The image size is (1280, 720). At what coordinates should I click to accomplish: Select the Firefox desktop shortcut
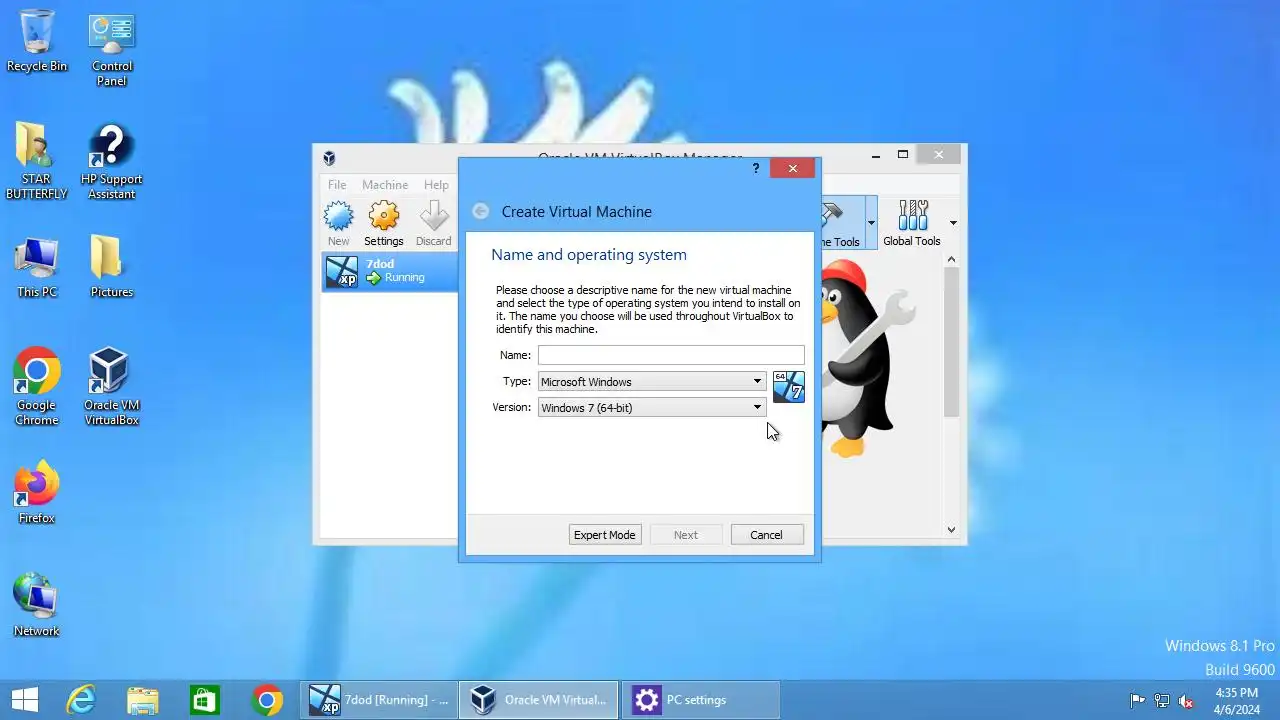tap(37, 492)
